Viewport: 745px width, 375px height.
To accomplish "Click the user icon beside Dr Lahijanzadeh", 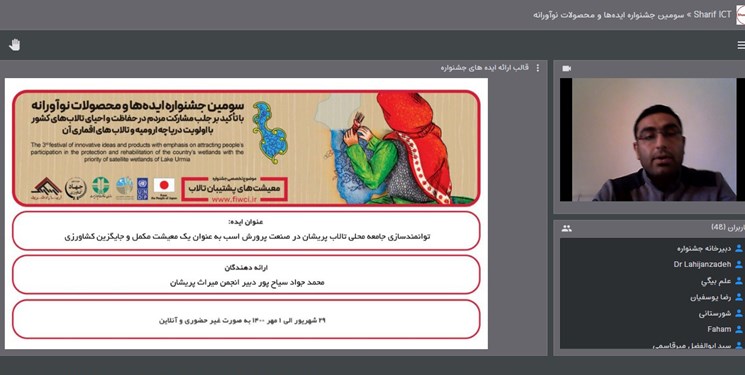I will click(x=738, y=264).
